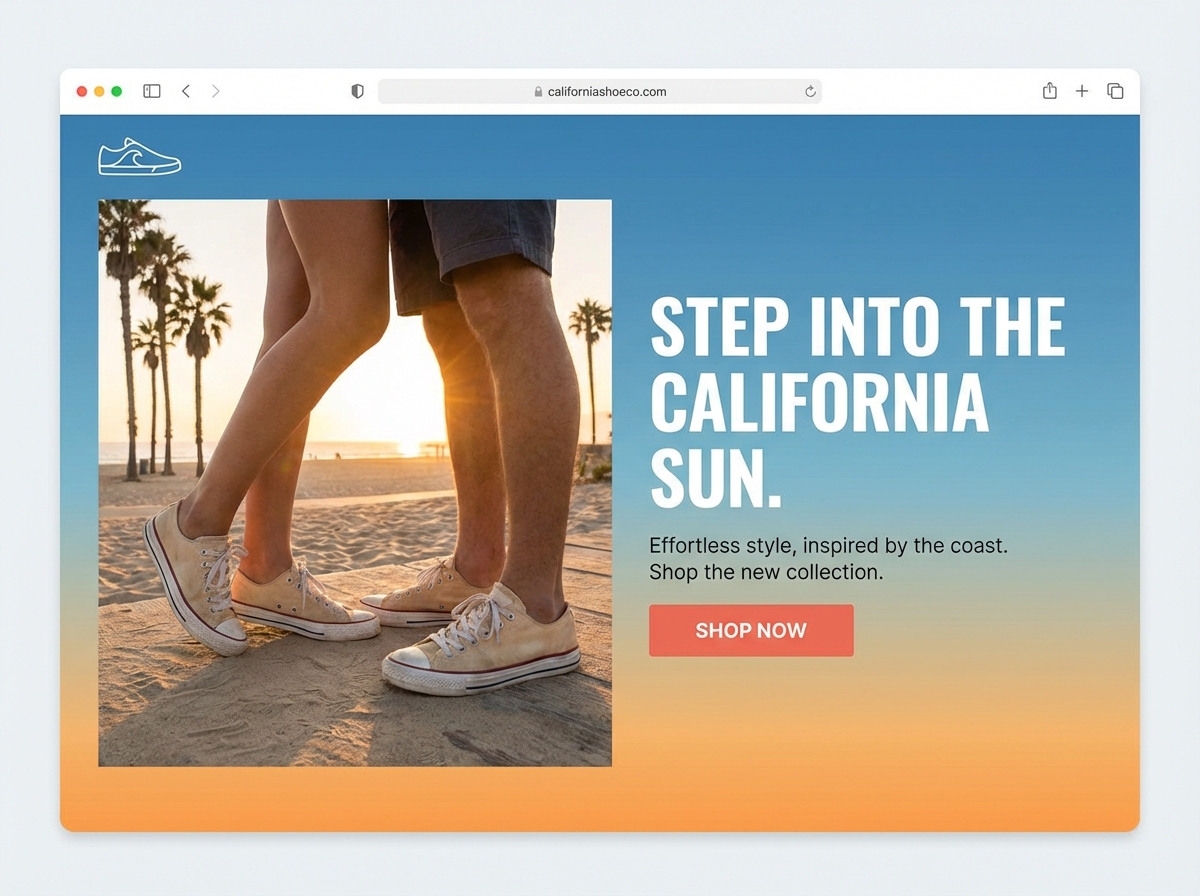Click the green full-screen traffic light
Image resolution: width=1200 pixels, height=896 pixels.
[117, 90]
